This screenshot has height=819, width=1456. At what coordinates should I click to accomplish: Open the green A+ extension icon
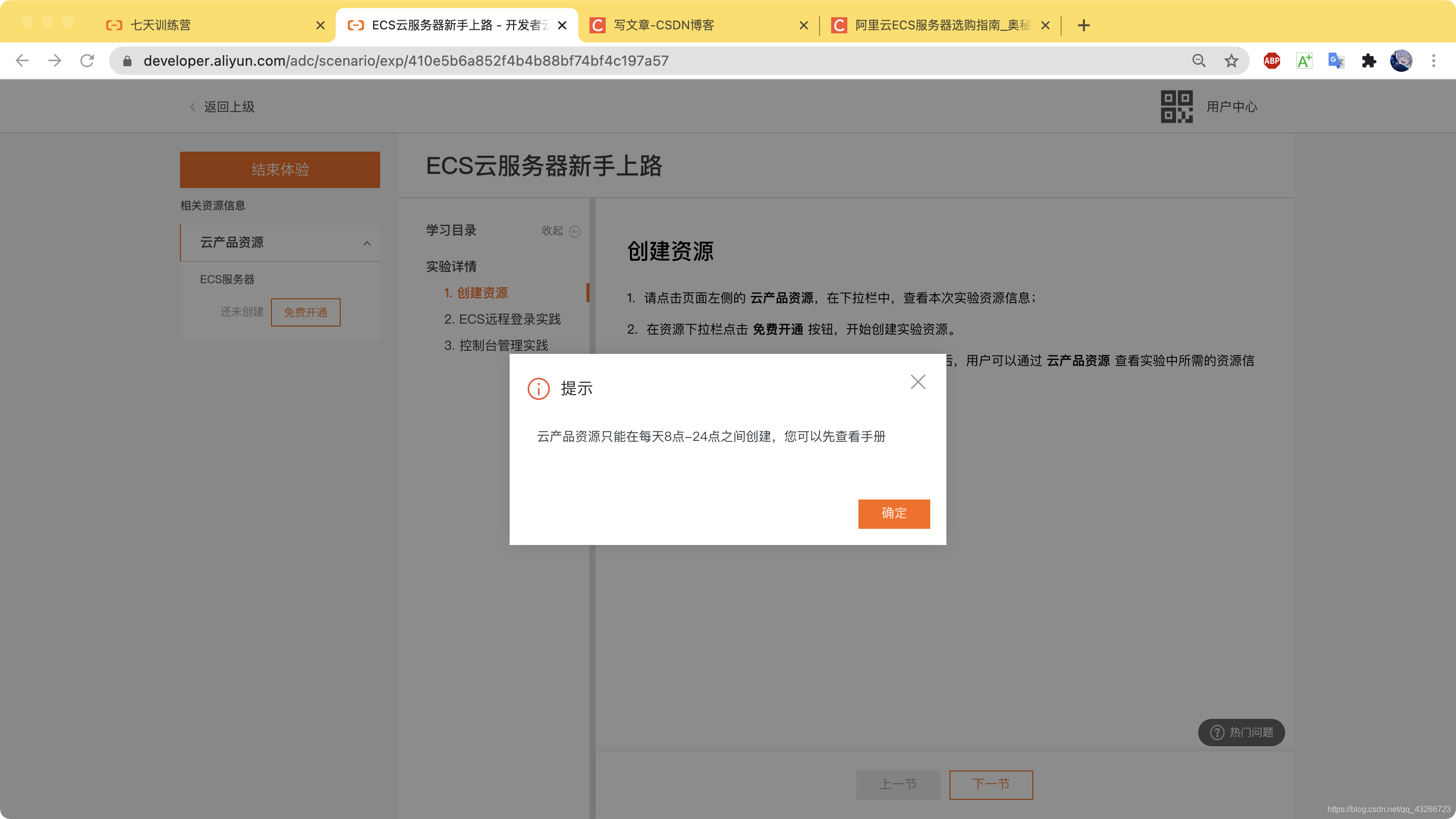(1304, 61)
